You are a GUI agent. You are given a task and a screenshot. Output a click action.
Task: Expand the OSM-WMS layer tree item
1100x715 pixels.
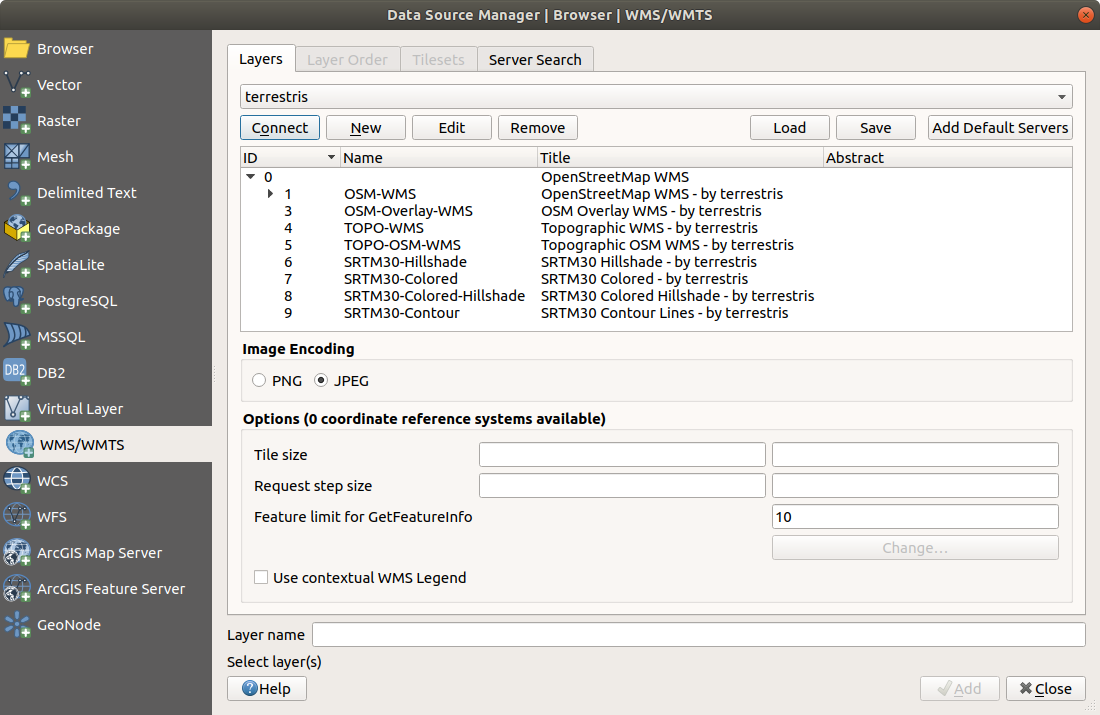pyautogui.click(x=271, y=194)
